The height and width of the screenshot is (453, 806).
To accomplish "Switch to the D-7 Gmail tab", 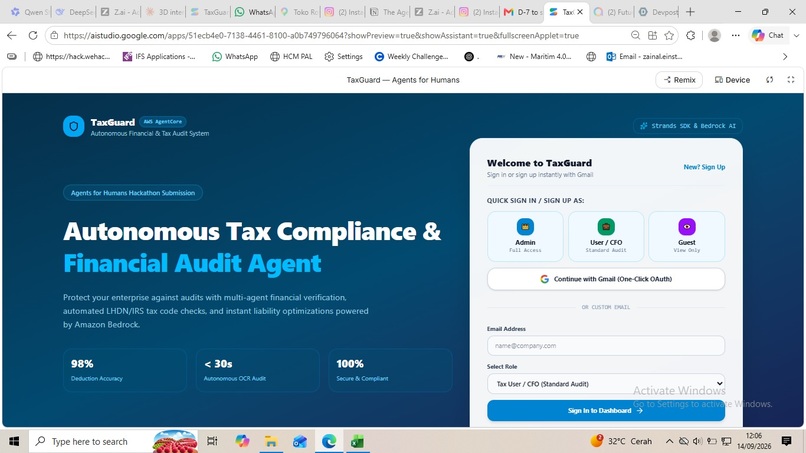I will (x=521, y=12).
